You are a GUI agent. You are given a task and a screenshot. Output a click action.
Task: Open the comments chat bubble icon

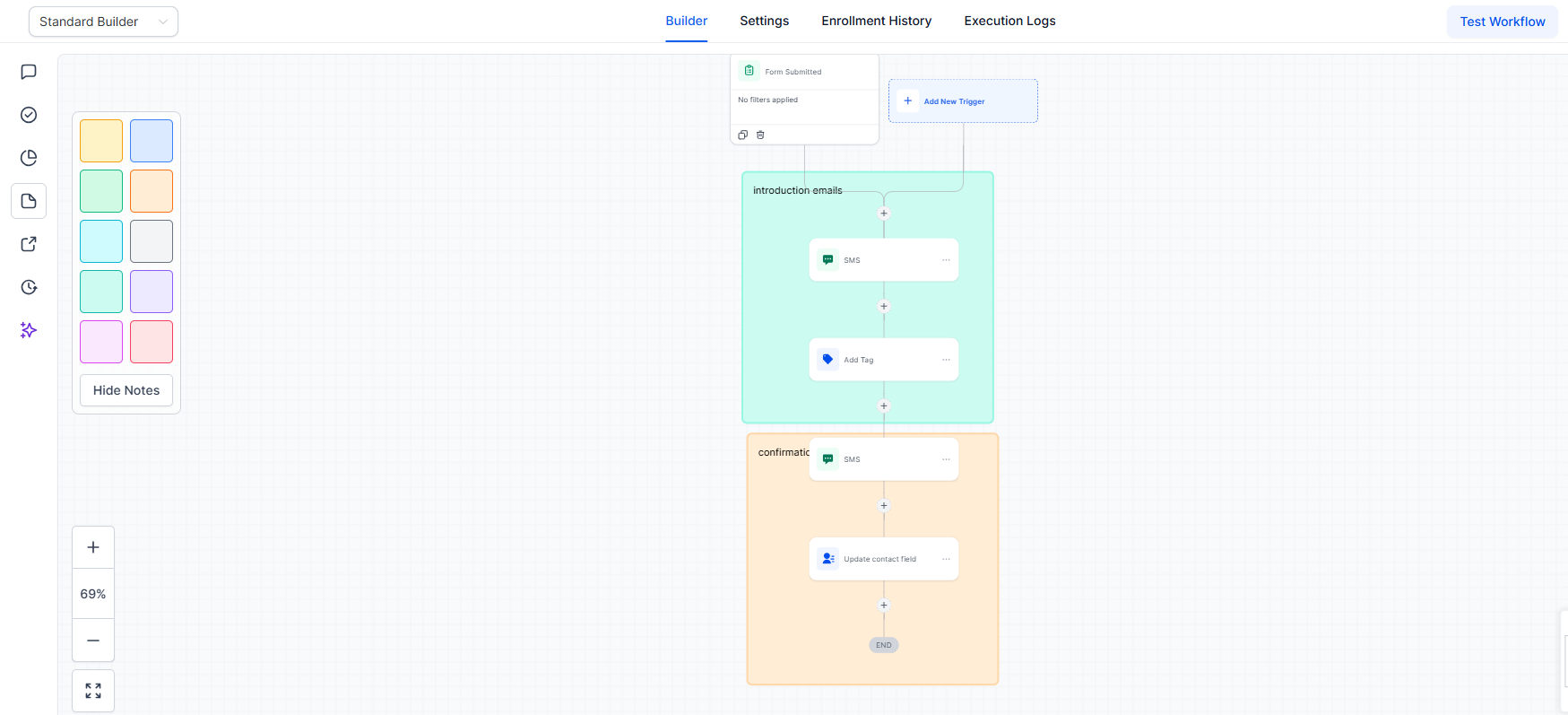(x=29, y=72)
